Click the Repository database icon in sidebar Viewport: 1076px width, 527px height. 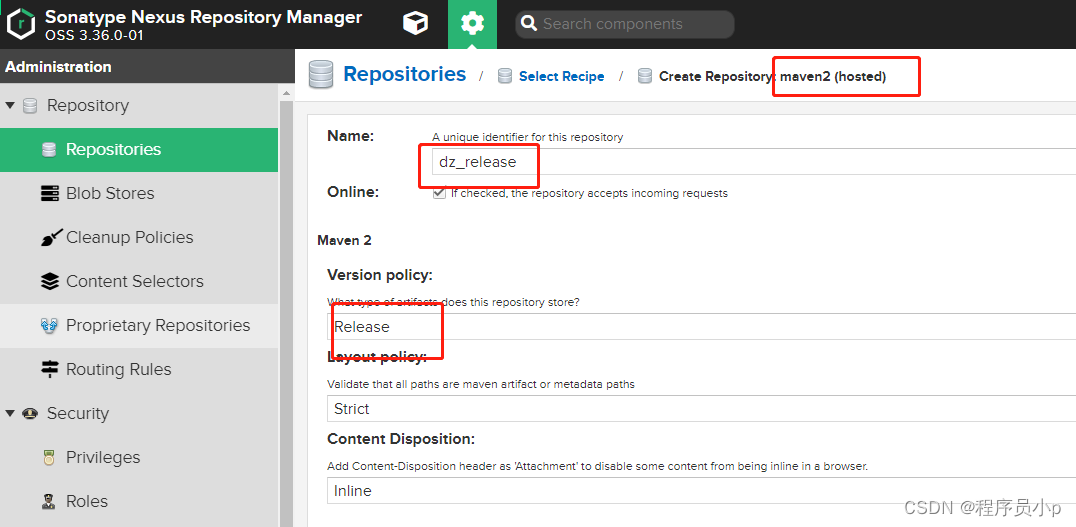pyautogui.click(x=30, y=106)
